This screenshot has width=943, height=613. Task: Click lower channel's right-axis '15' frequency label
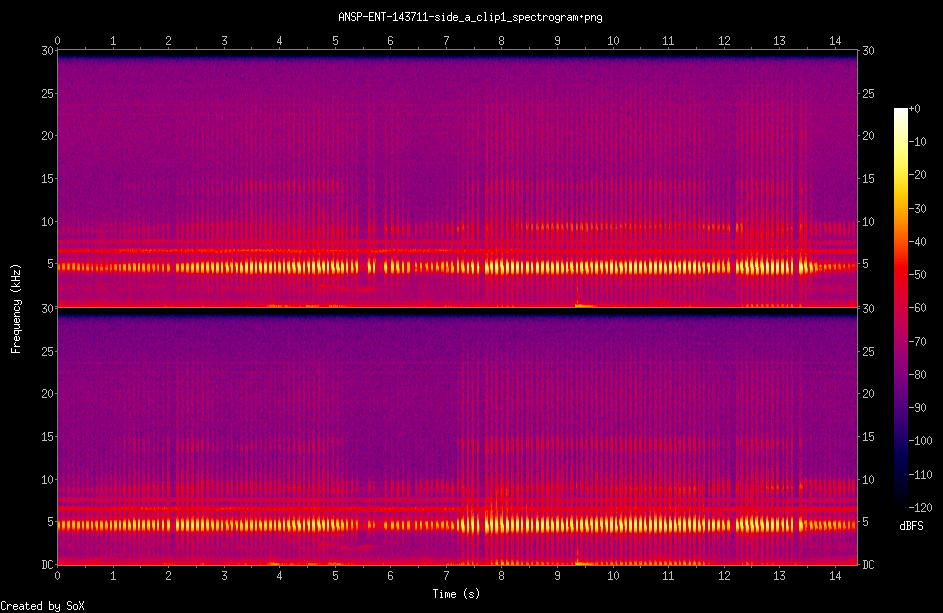(868, 437)
